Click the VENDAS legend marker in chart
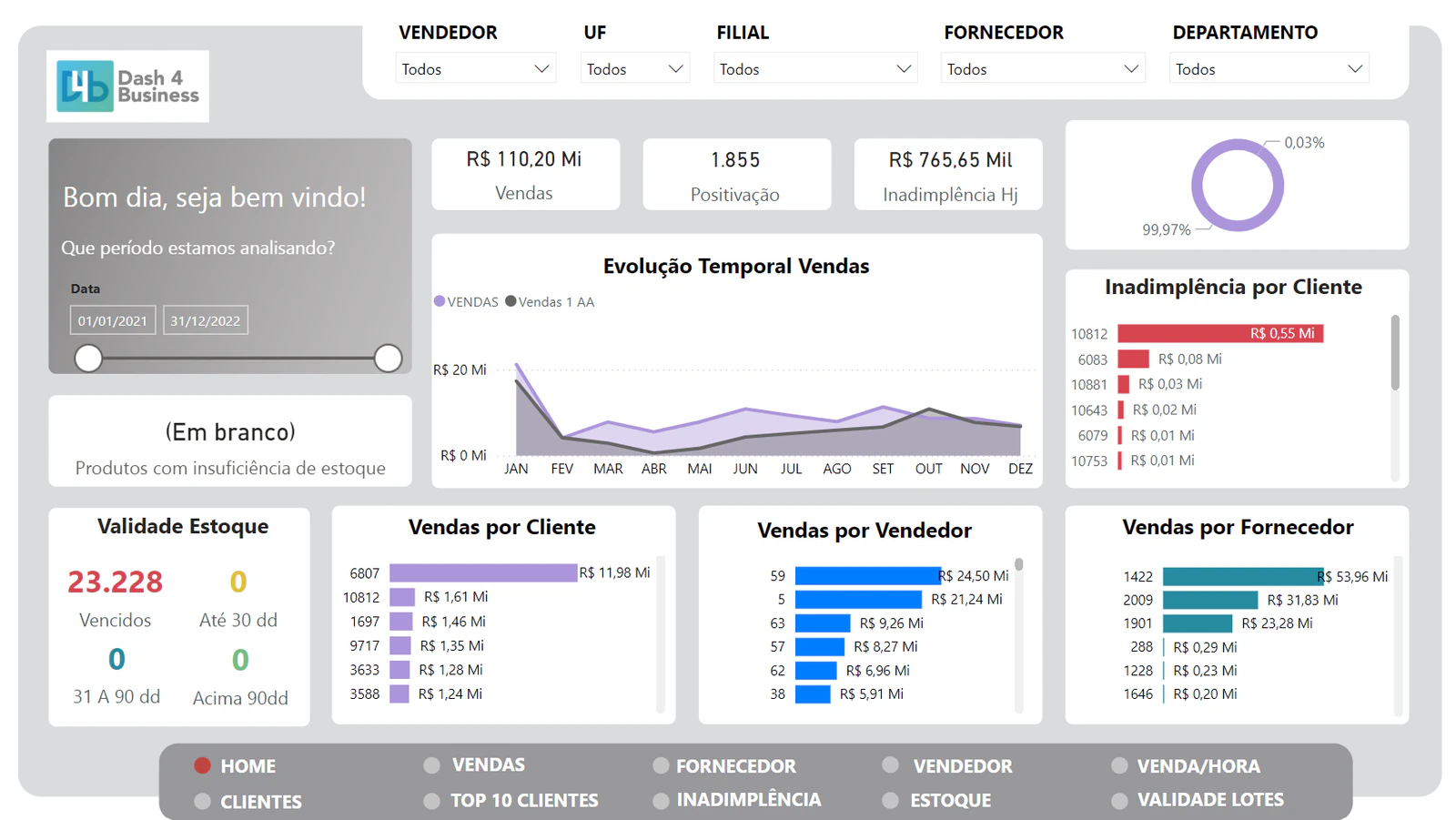This screenshot has height=820, width=1456. 440,301
